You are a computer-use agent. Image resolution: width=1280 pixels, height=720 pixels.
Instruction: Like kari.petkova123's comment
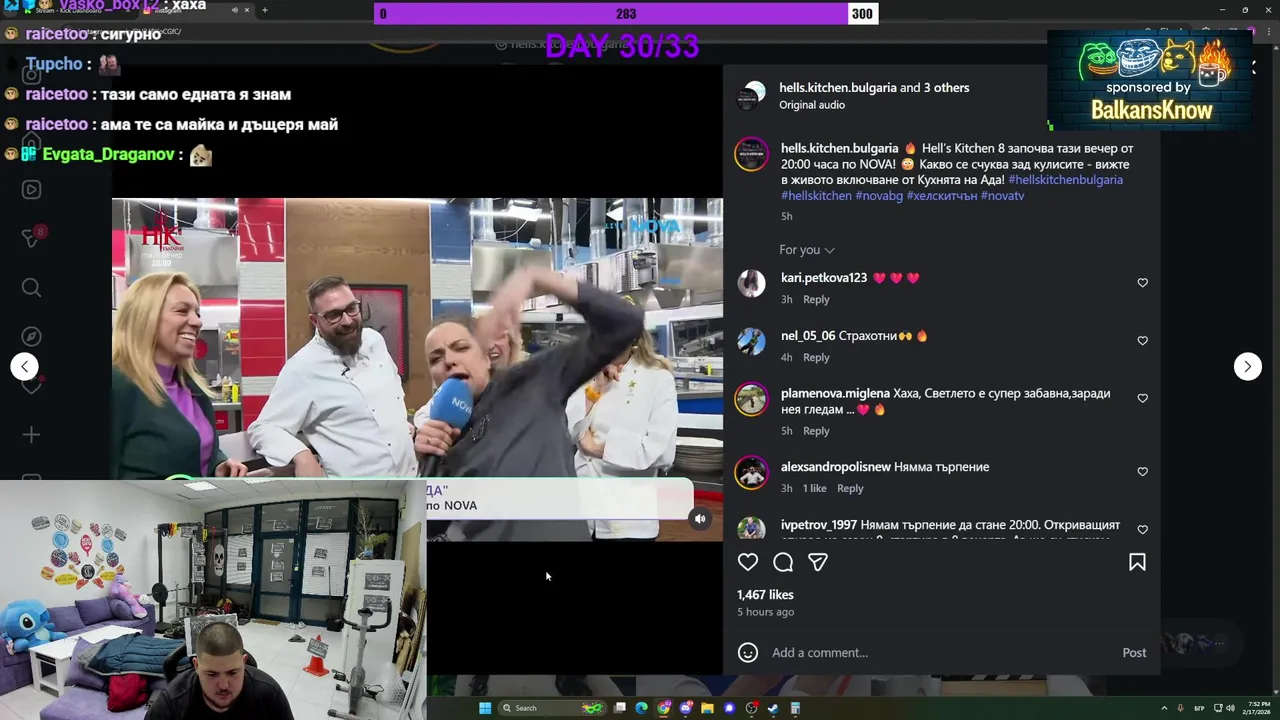pyautogui.click(x=1142, y=283)
